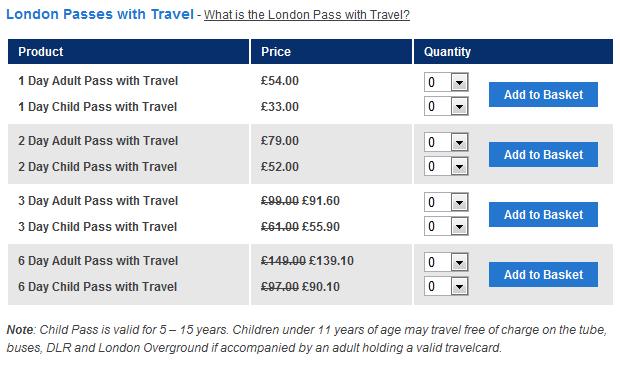Open quantity dropdown for 1 Day Adult Pass
The width and height of the screenshot is (620, 372).
[x=446, y=82]
